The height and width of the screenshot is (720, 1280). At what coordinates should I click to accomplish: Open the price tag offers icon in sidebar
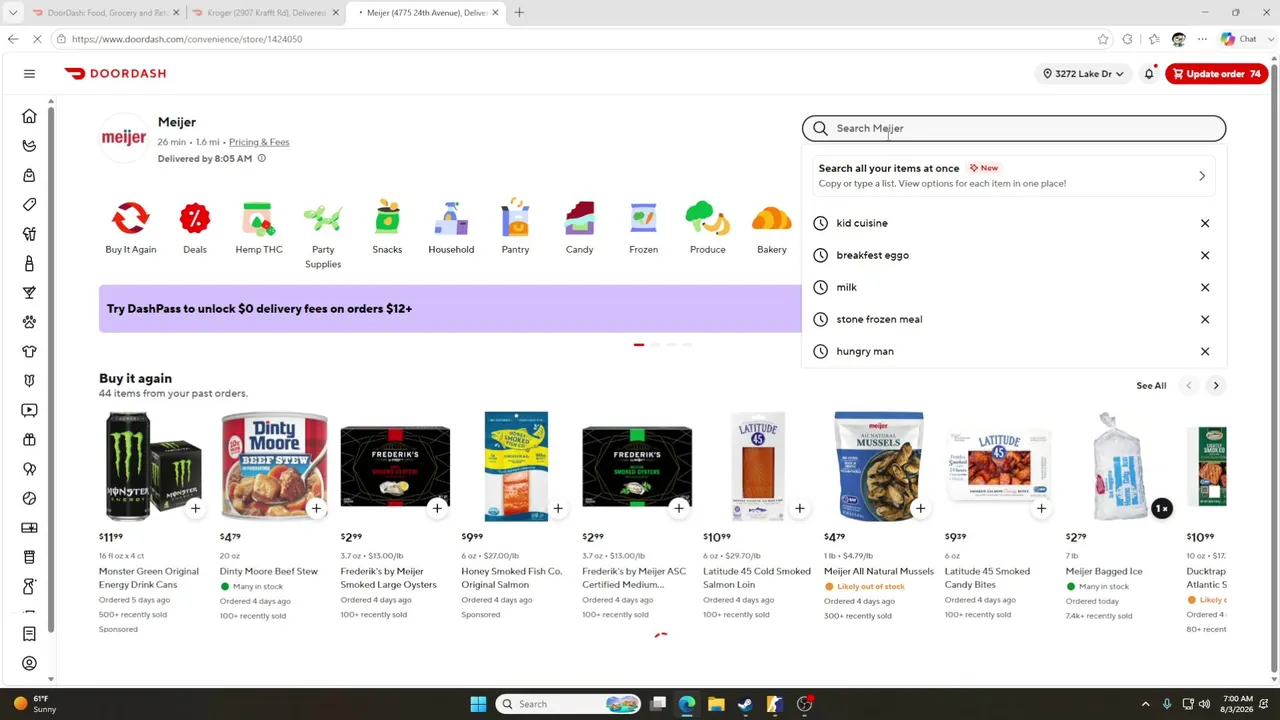pyautogui.click(x=29, y=205)
